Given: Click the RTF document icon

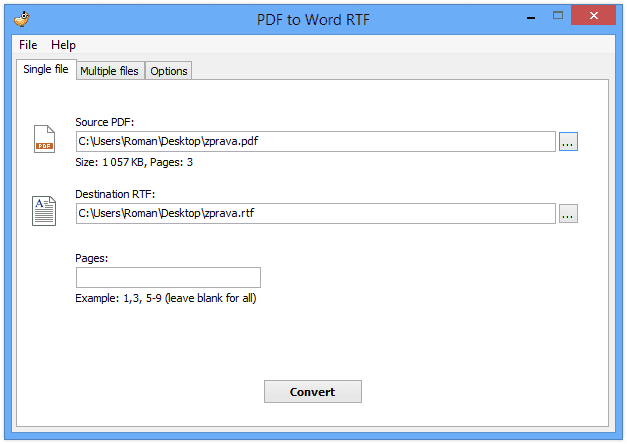Looking at the screenshot, I should (x=44, y=211).
